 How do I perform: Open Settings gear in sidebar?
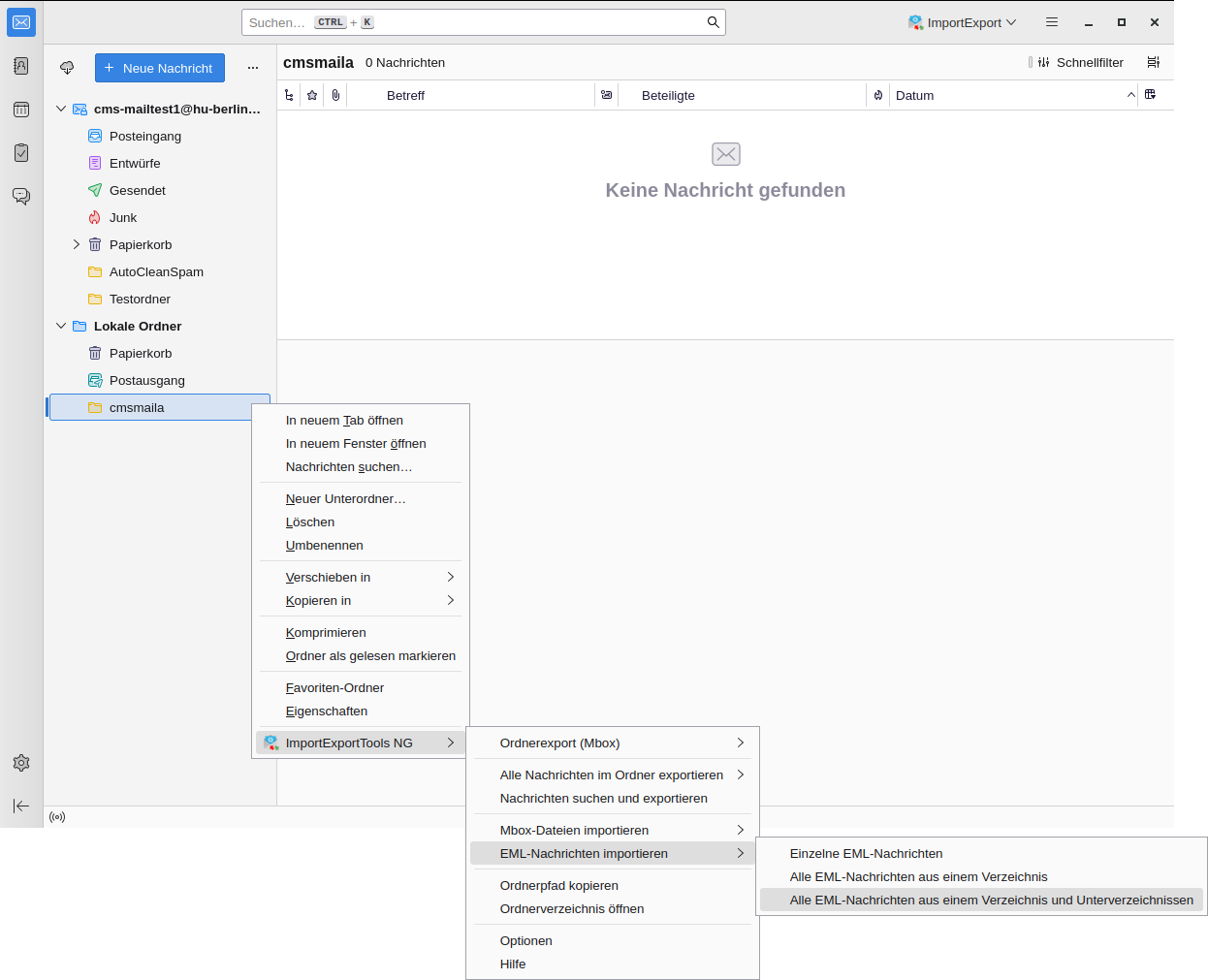pyautogui.click(x=21, y=763)
